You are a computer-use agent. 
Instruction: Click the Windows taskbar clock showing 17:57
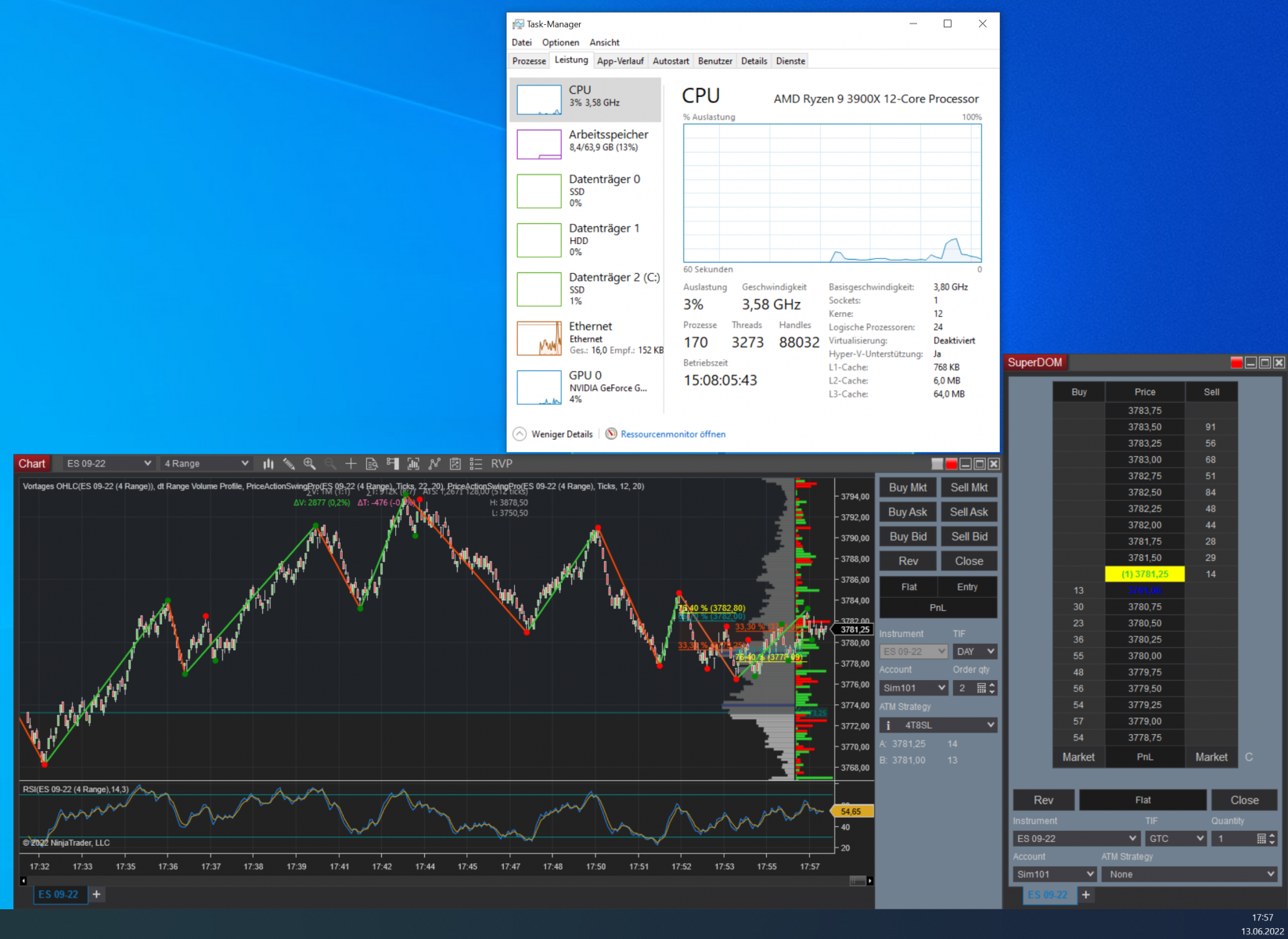[x=1262, y=918]
